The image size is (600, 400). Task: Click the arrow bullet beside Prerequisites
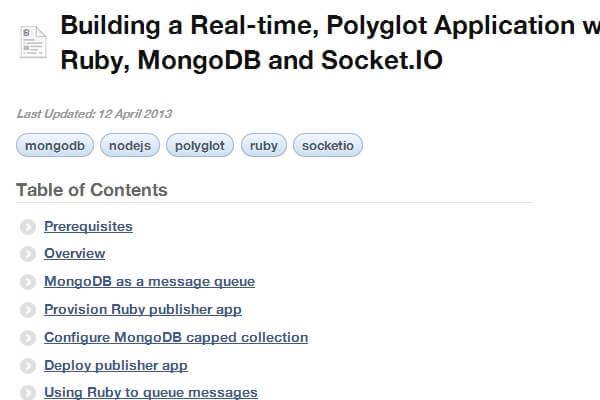pos(27,227)
